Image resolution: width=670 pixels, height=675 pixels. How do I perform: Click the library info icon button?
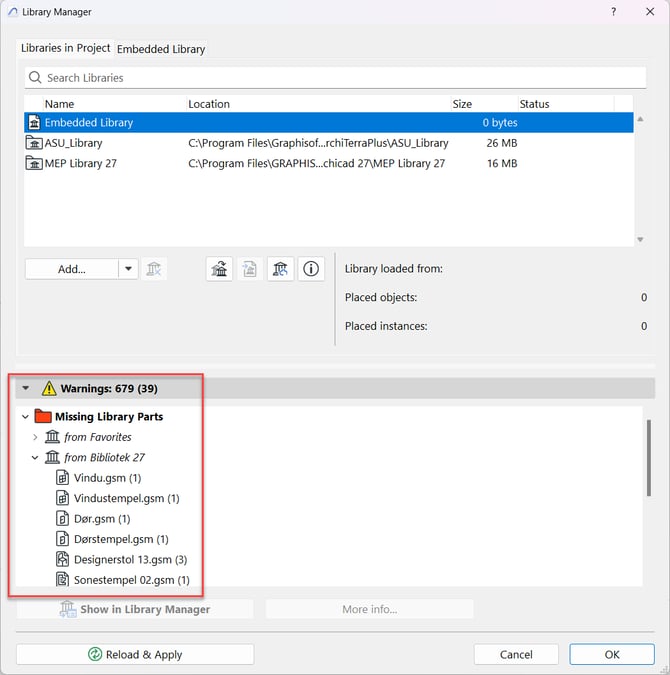(x=311, y=268)
